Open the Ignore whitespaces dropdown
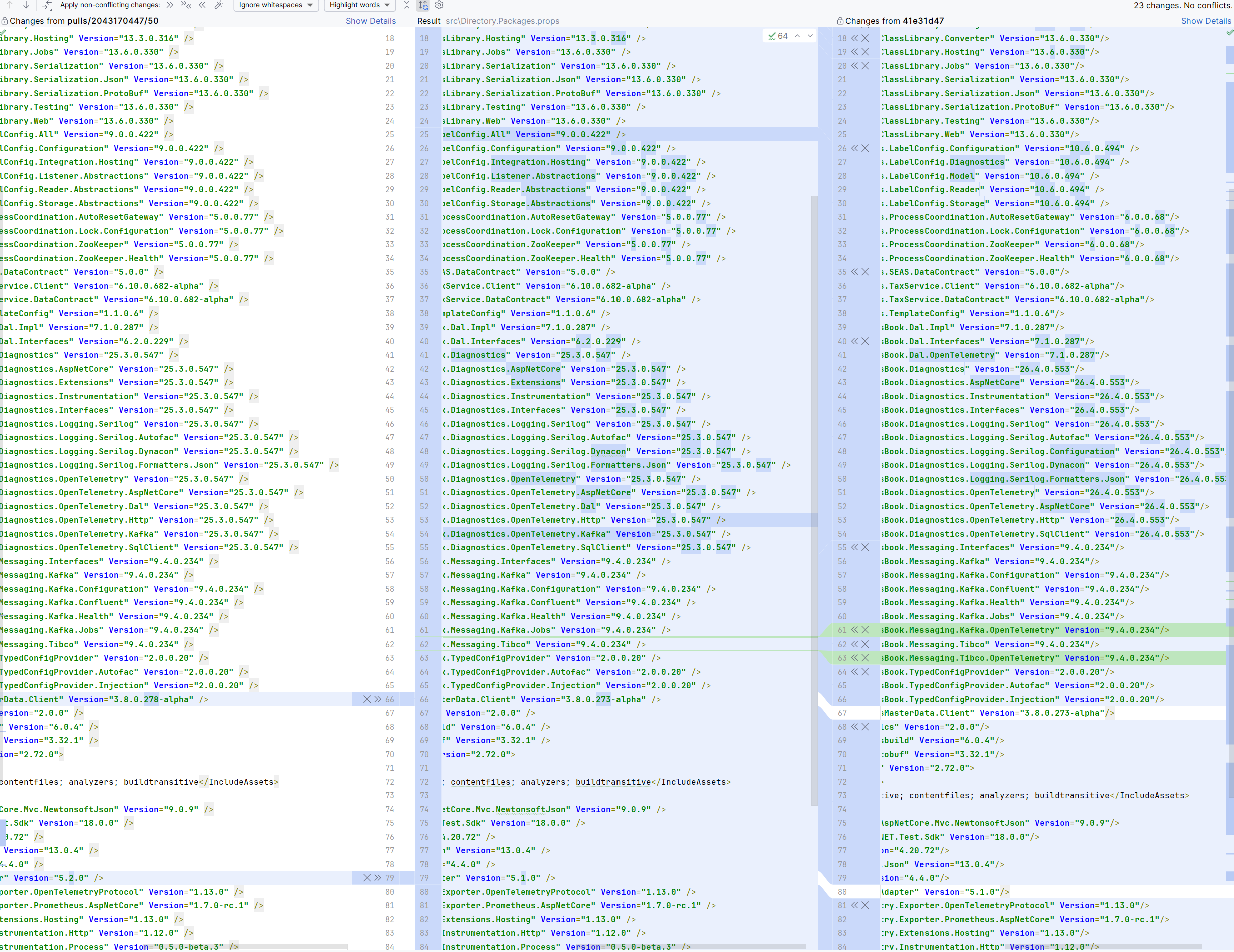Screen dimensions: 1234x952 tap(276, 5)
